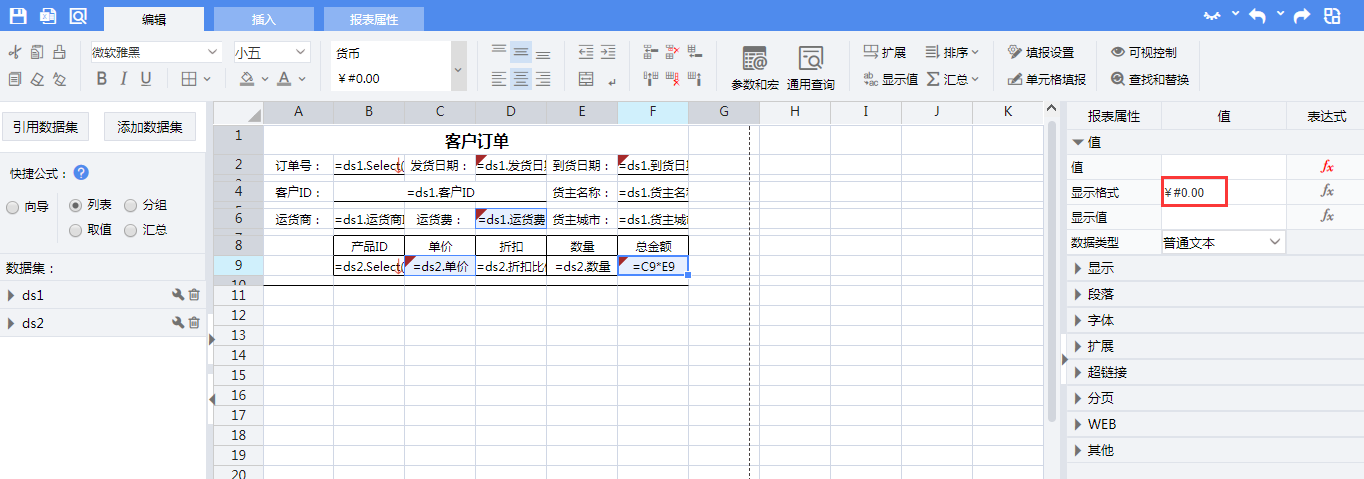Expand the ds1 dataset tree

11,296
